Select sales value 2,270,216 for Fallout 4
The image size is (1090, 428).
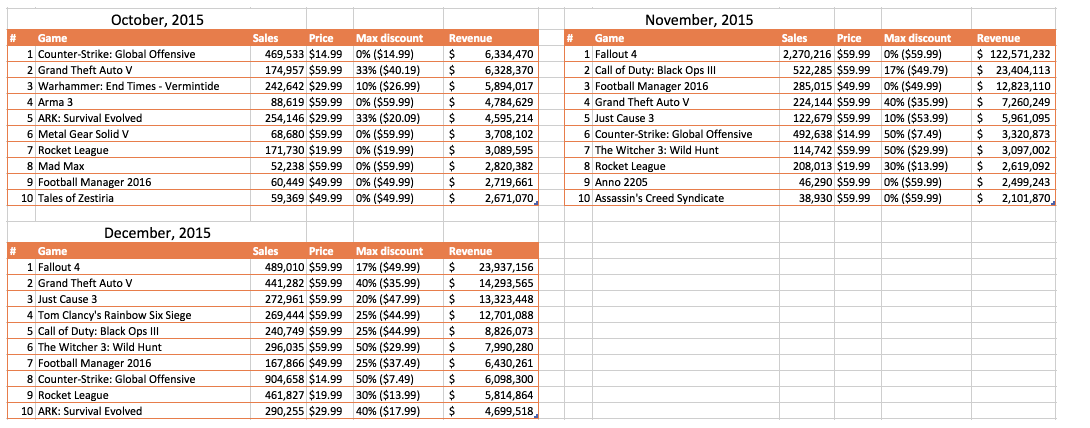point(805,54)
